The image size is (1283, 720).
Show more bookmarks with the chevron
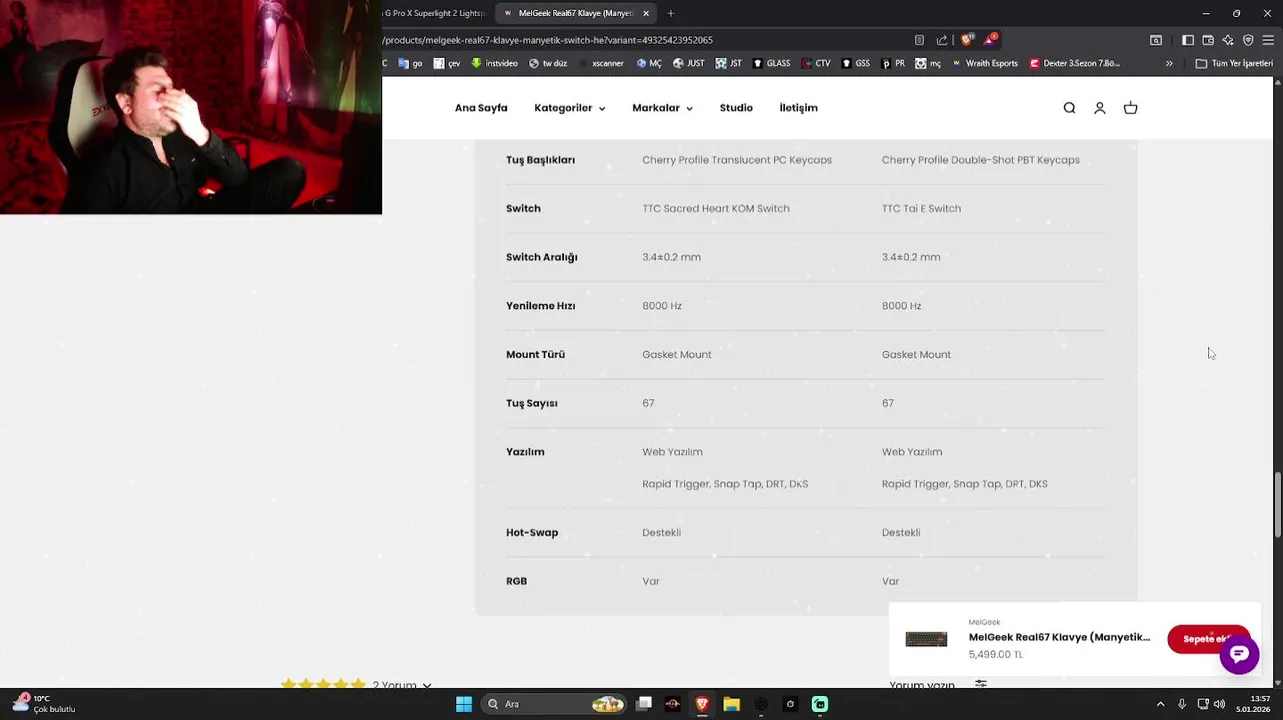point(1169,63)
